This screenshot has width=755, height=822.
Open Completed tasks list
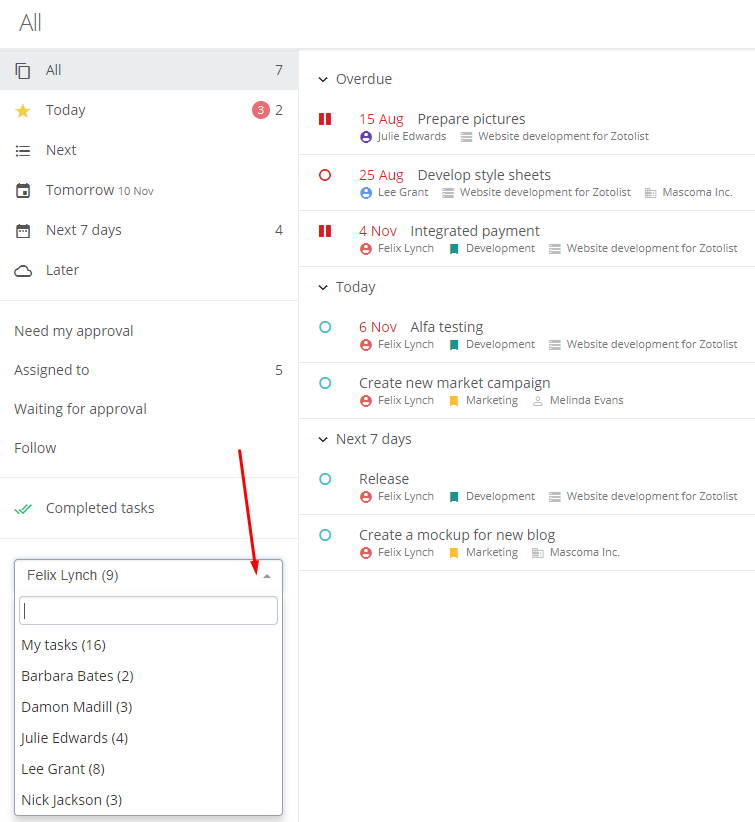pyautogui.click(x=149, y=508)
